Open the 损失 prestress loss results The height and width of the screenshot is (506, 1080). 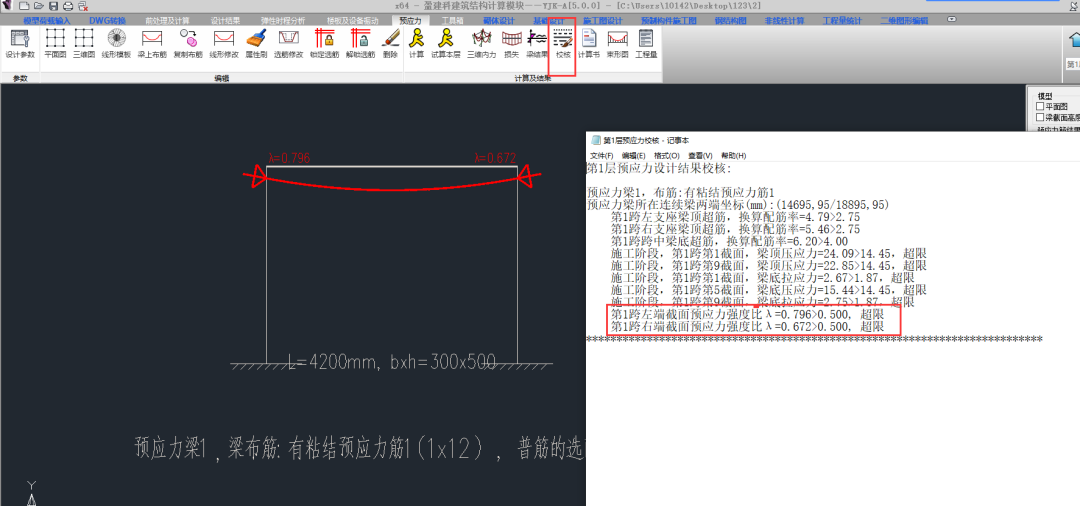511,43
